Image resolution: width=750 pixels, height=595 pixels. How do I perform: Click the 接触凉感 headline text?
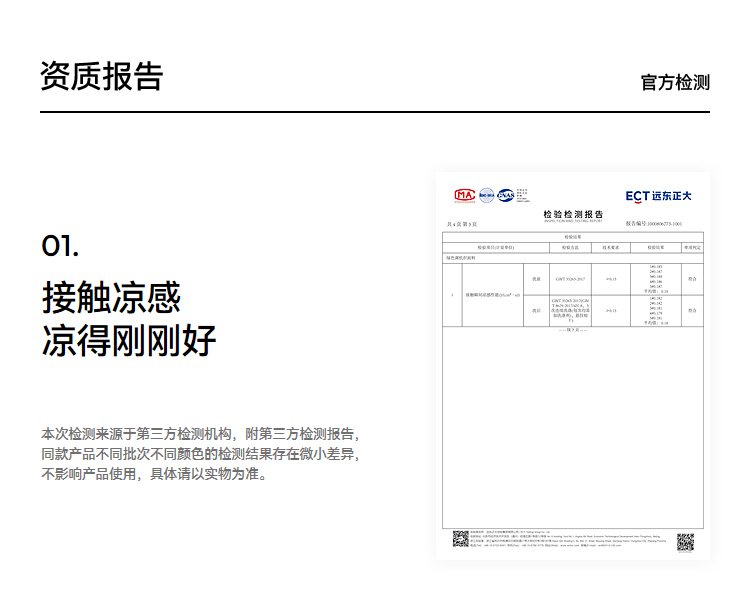[111, 297]
